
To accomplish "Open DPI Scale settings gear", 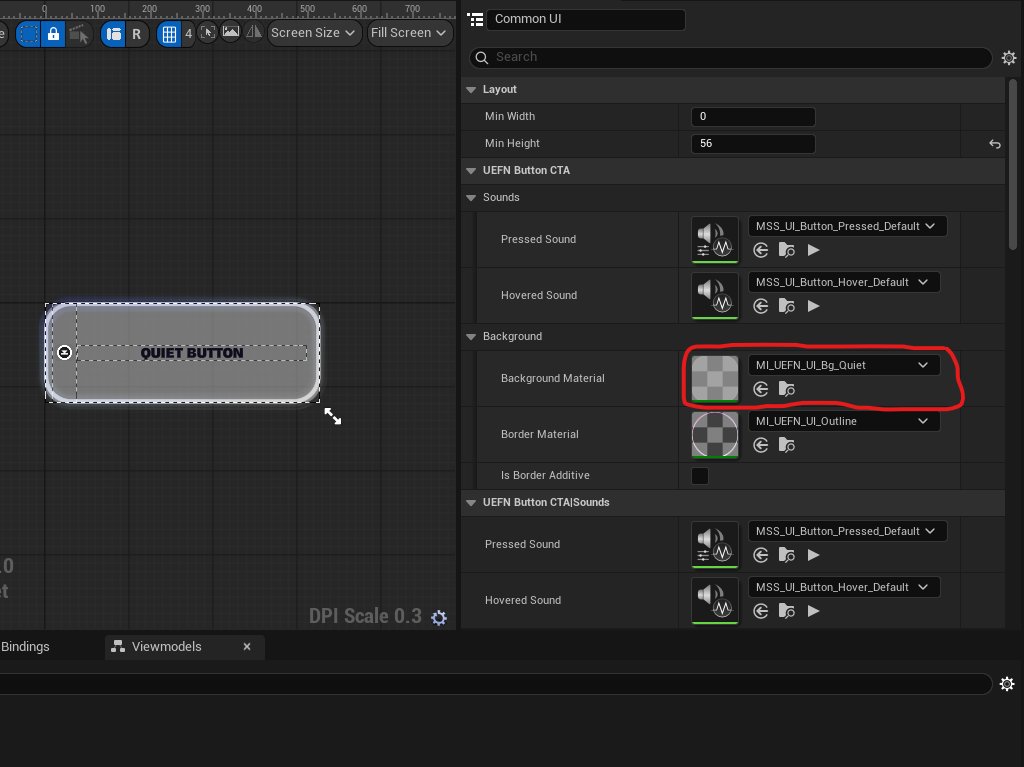I will (x=439, y=617).
